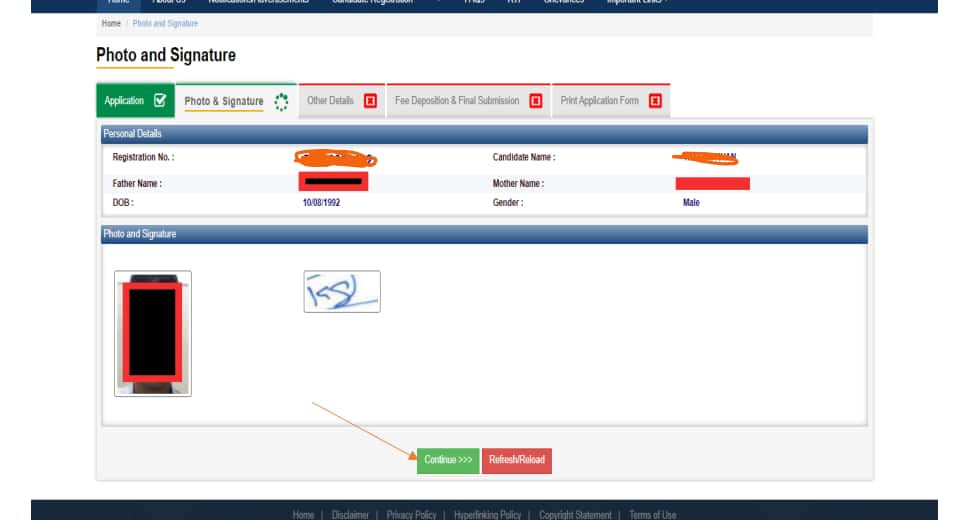Open the Privacy Policy footer link

click(411, 515)
